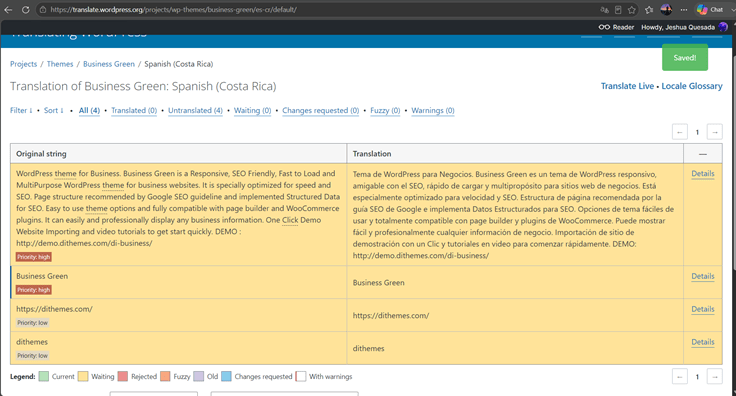Open Details for https://dithemes.com/ string
This screenshot has width=736, height=396.
point(703,309)
